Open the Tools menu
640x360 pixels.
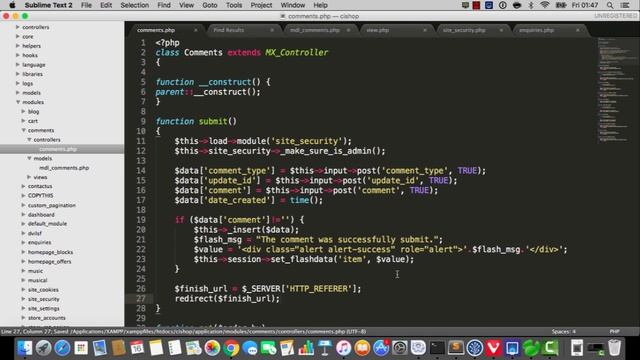pyautogui.click(x=234, y=5)
